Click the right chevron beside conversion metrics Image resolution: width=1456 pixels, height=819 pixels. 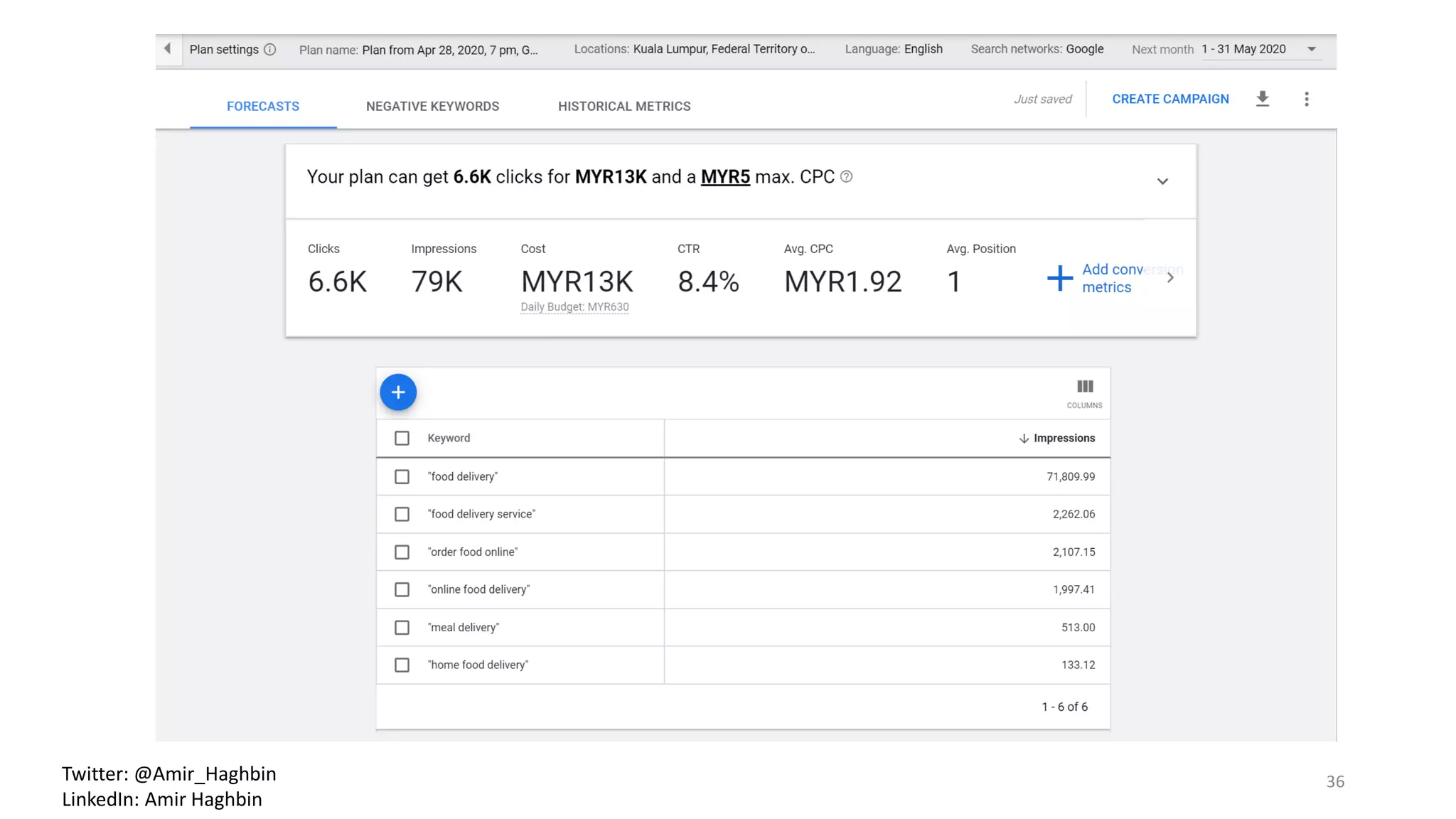tap(1170, 278)
